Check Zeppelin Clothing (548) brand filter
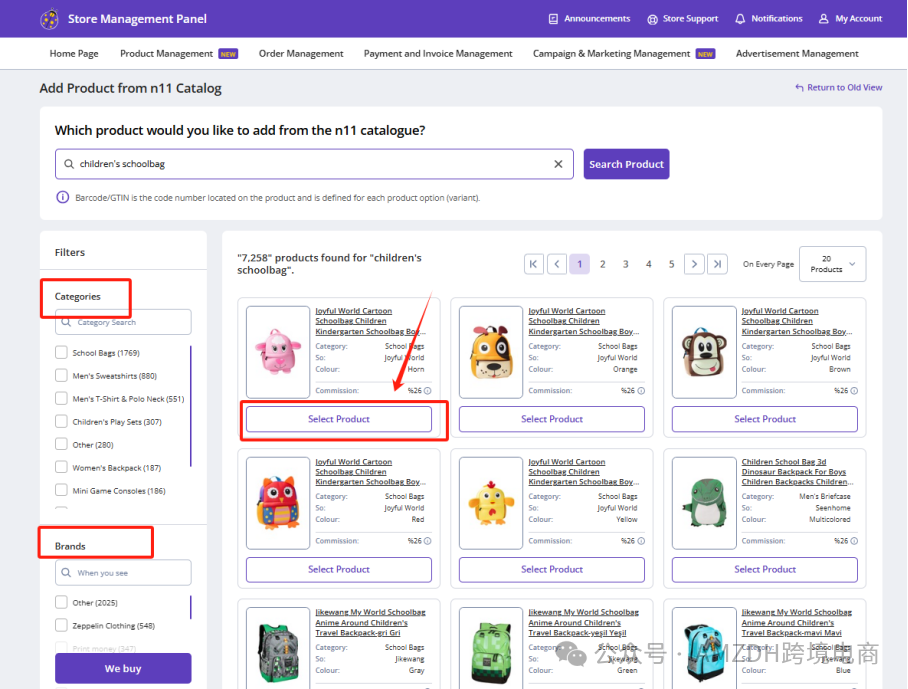908x689 pixels. [x=61, y=625]
